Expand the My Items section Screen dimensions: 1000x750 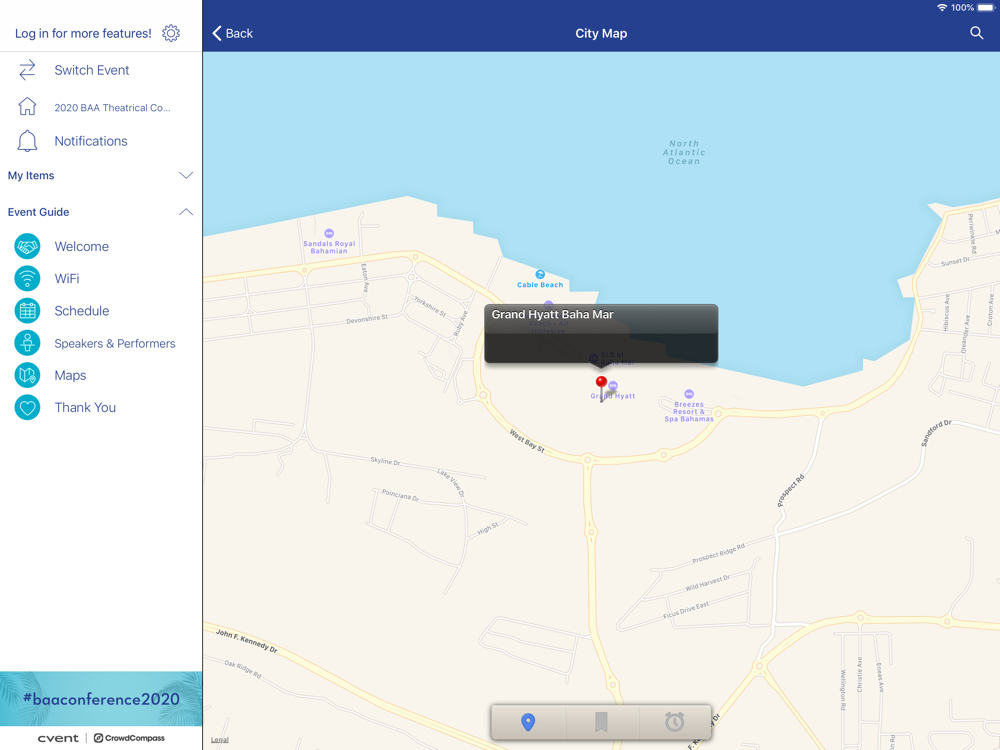click(x=101, y=175)
